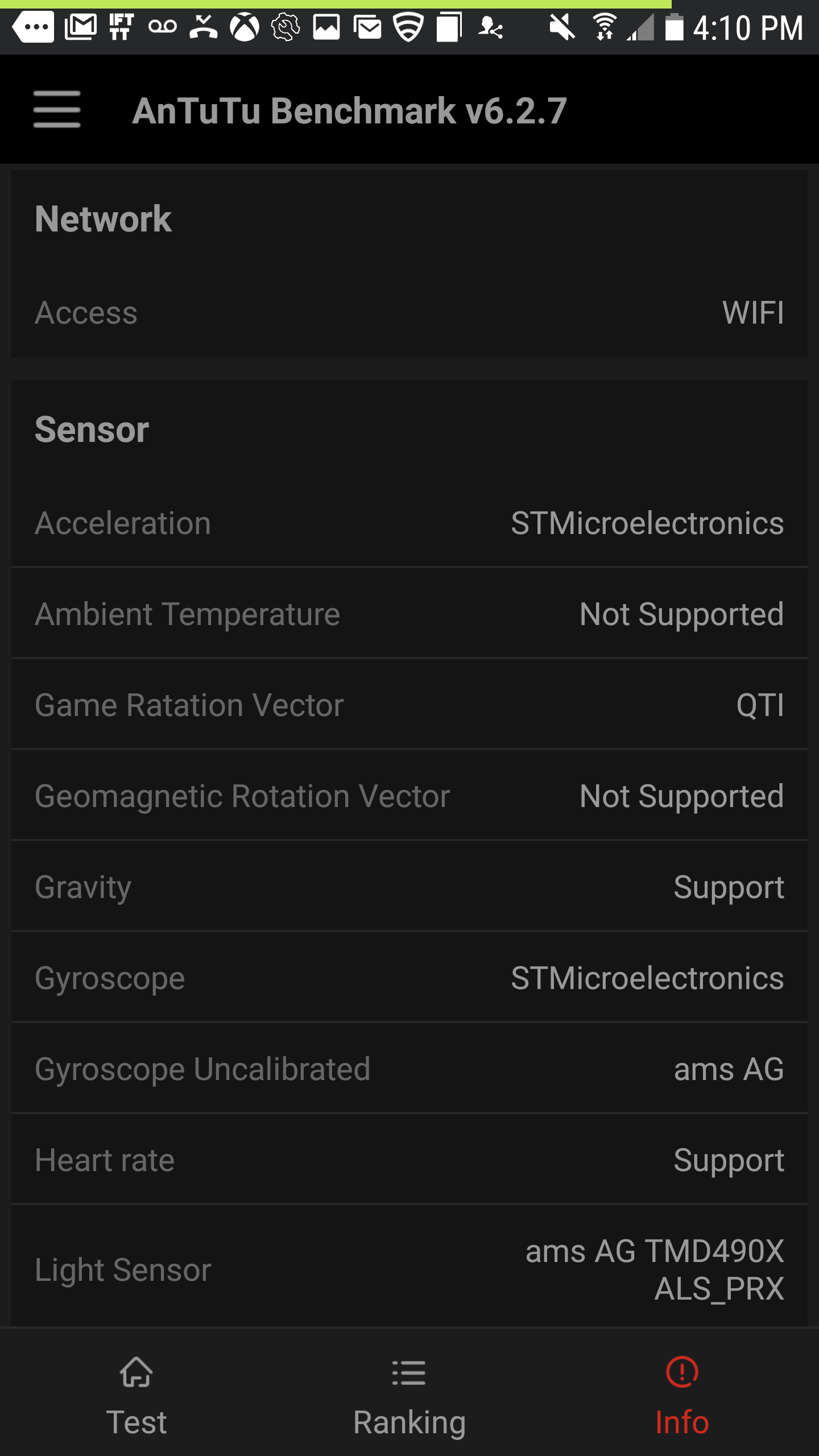Tap the battery status icon
819x1456 pixels.
click(674, 27)
